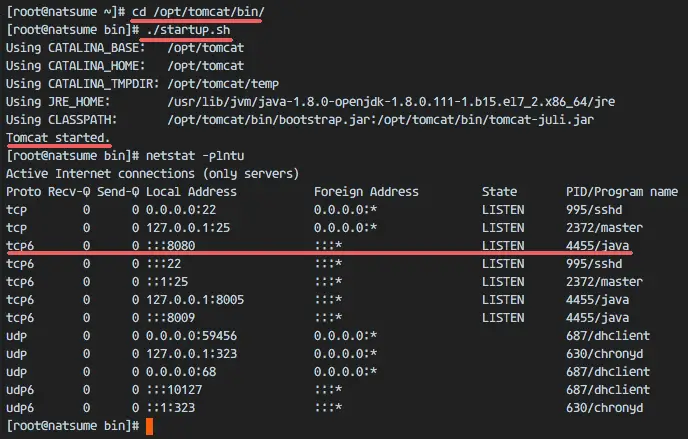Click the 'Foreign Address' column header
Viewport: 688px width, 439px height.
[366, 192]
